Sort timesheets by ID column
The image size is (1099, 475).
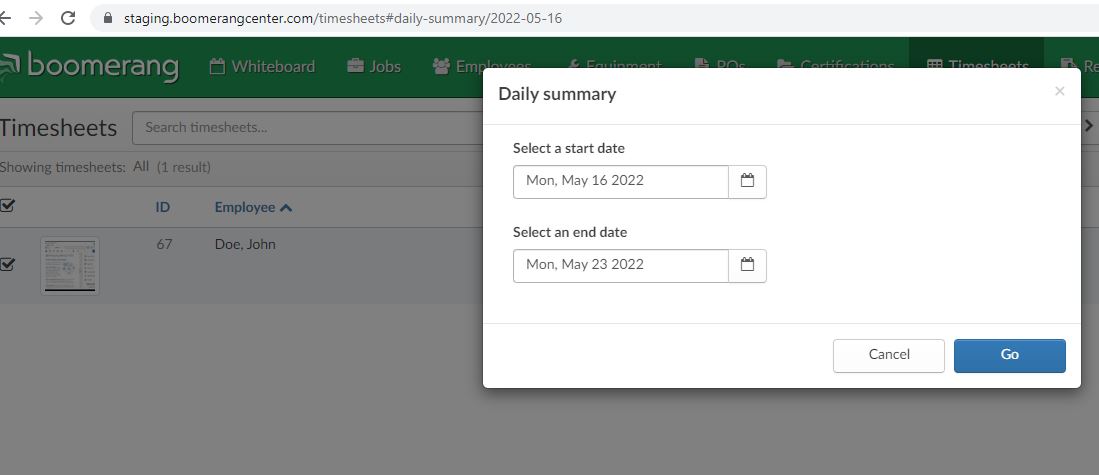pyautogui.click(x=163, y=207)
